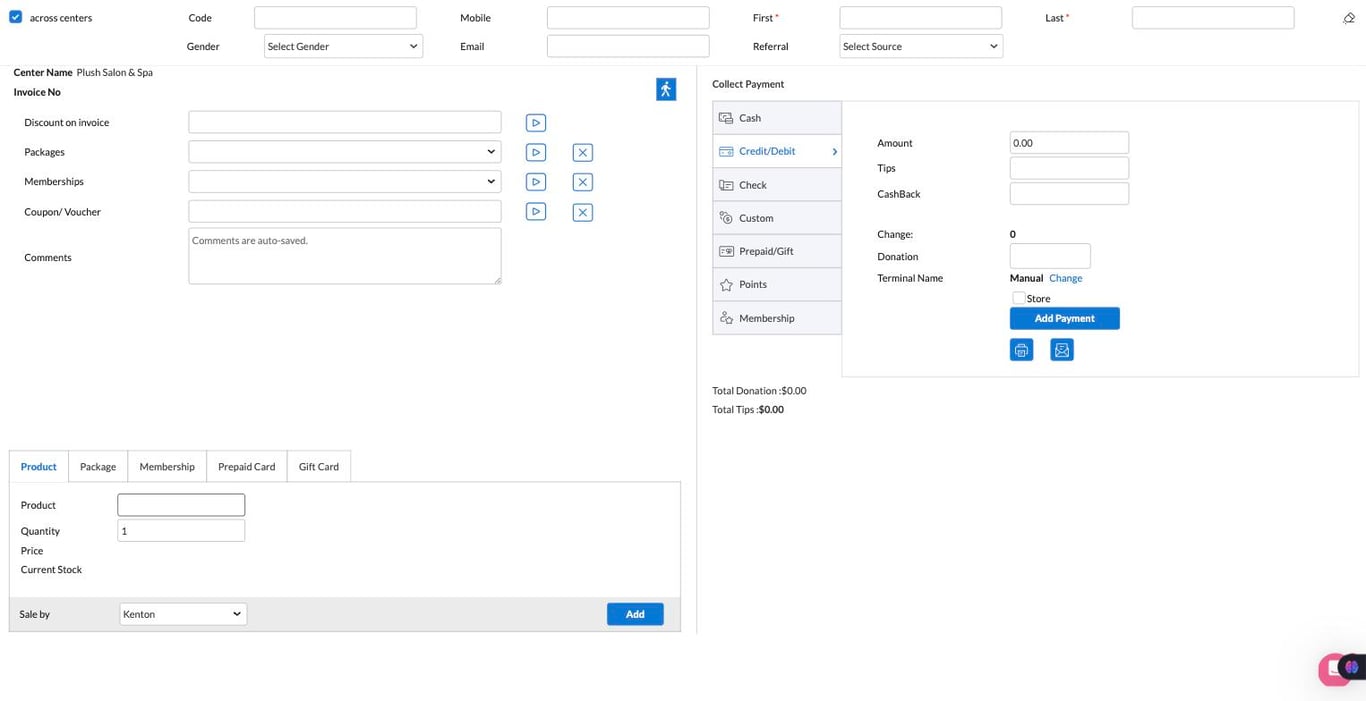
Task: Open the Select Gender dropdown
Action: coord(343,46)
